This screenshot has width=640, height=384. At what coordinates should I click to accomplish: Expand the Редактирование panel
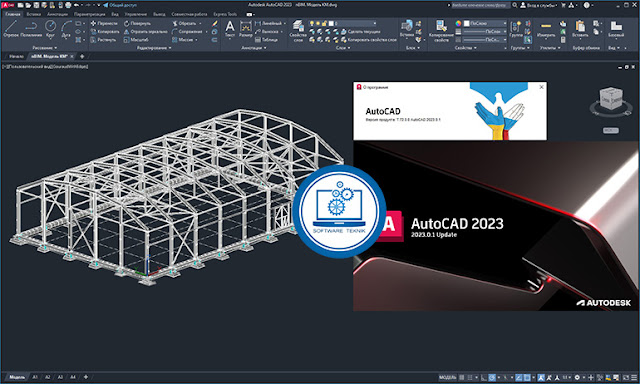[154, 48]
